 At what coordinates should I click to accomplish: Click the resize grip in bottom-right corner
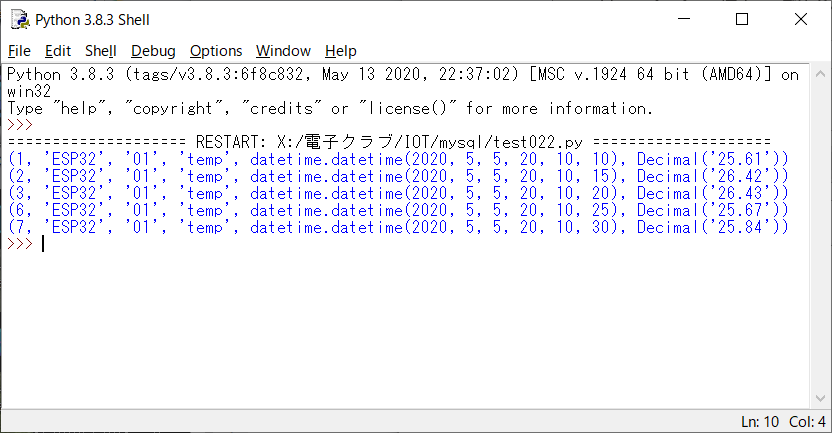[825, 426]
